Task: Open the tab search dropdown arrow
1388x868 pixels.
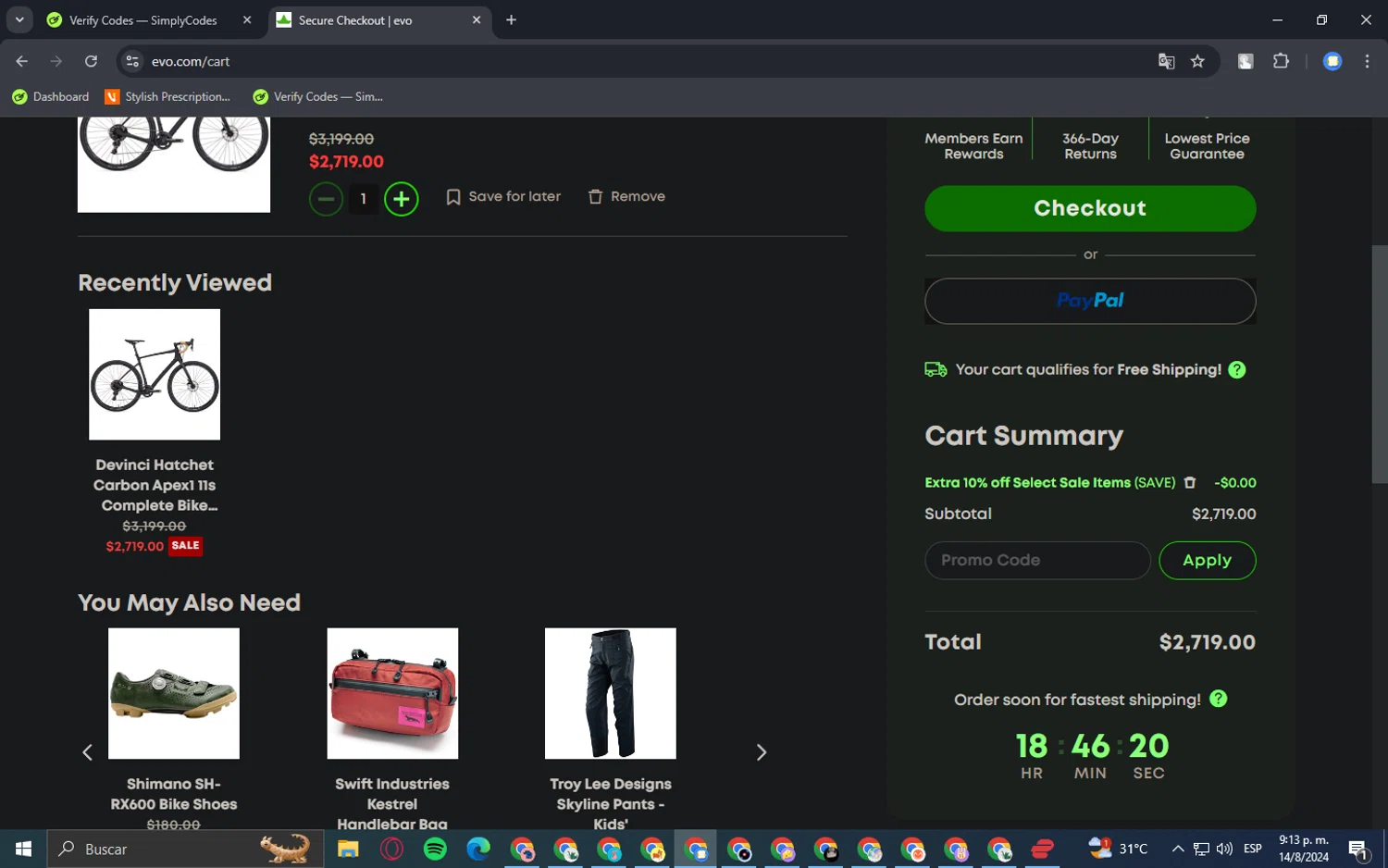Action: click(x=19, y=20)
